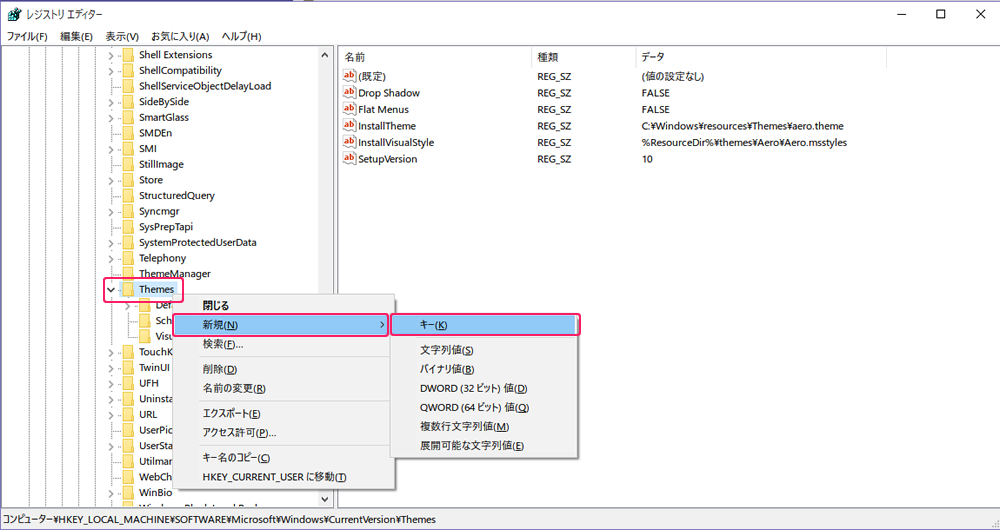Click the ShellCompatibility folder icon
1000x530 pixels.
pyautogui.click(x=128, y=70)
